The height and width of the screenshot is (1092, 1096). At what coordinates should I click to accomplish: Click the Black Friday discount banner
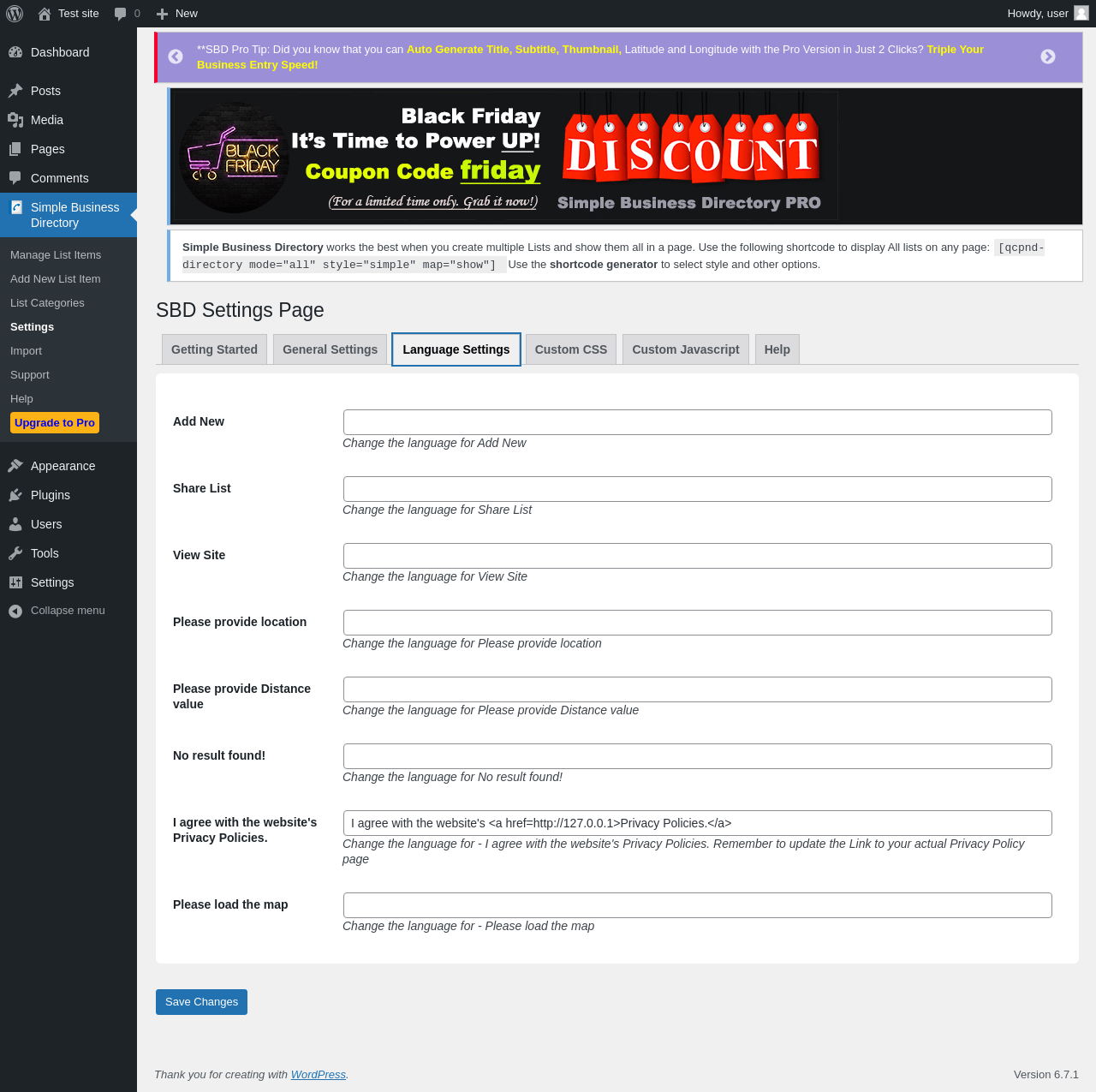coord(505,156)
